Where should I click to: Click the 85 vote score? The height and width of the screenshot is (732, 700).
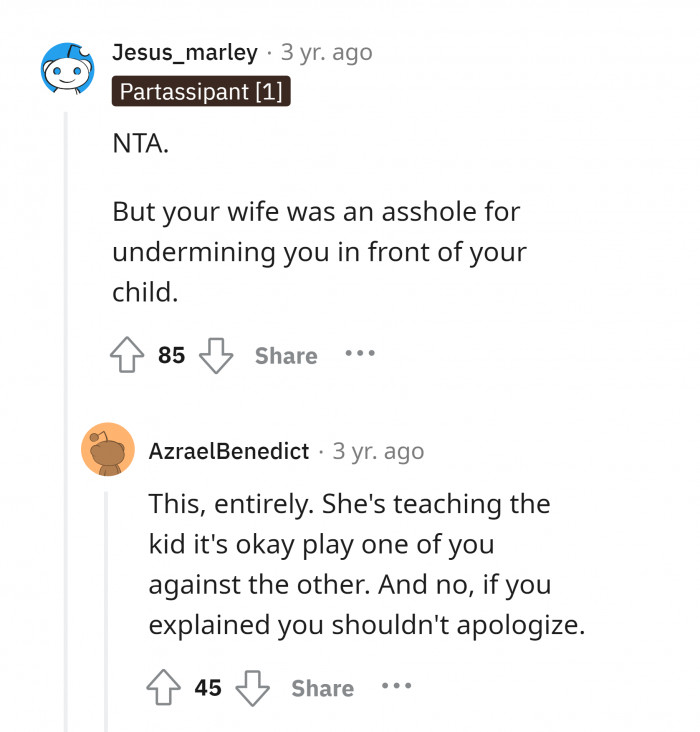[172, 356]
